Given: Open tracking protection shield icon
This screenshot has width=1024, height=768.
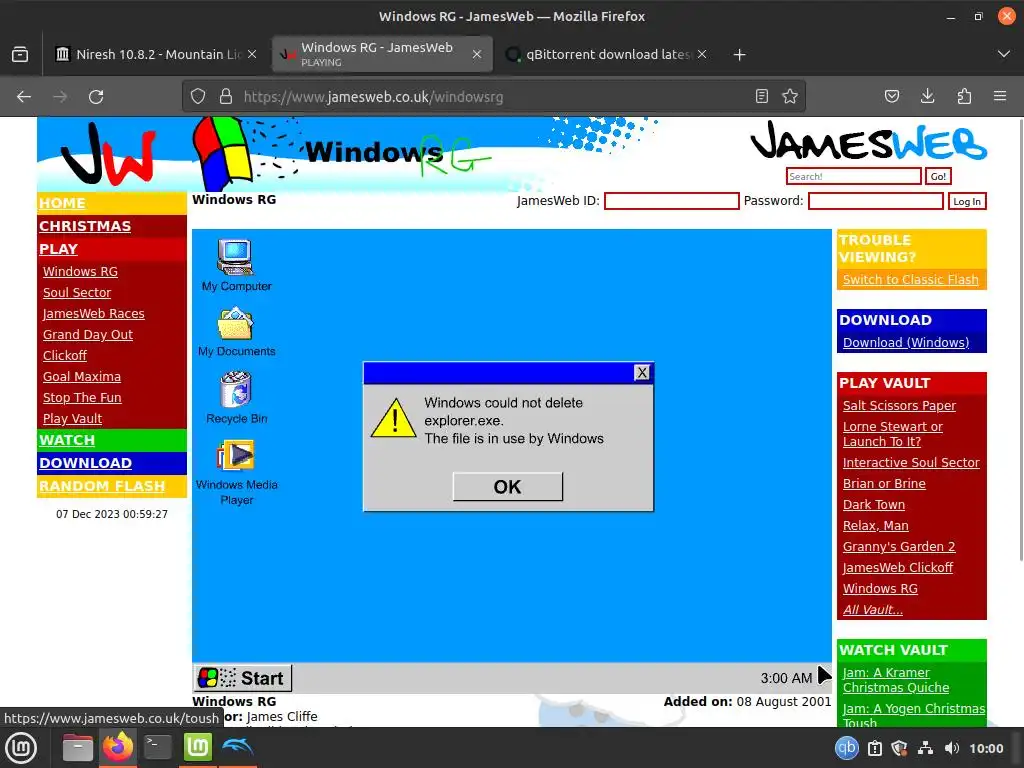Looking at the screenshot, I should (198, 97).
